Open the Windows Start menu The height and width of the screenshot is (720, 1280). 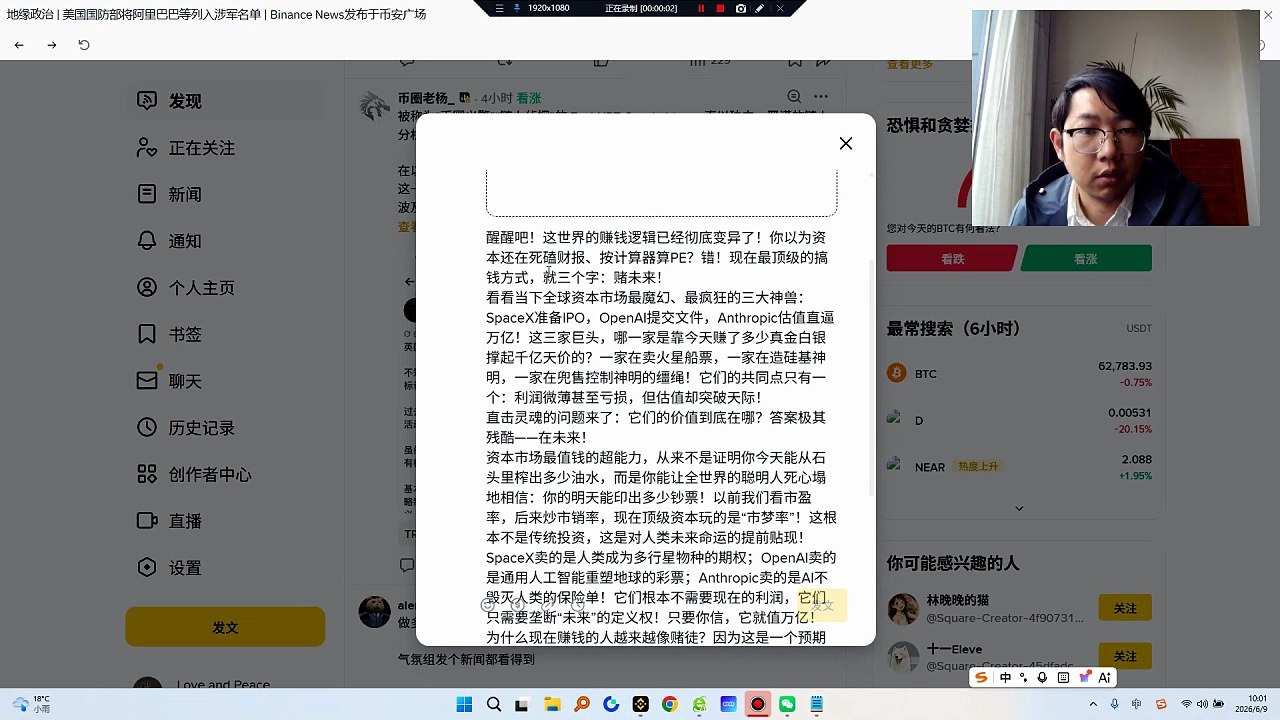point(464,705)
